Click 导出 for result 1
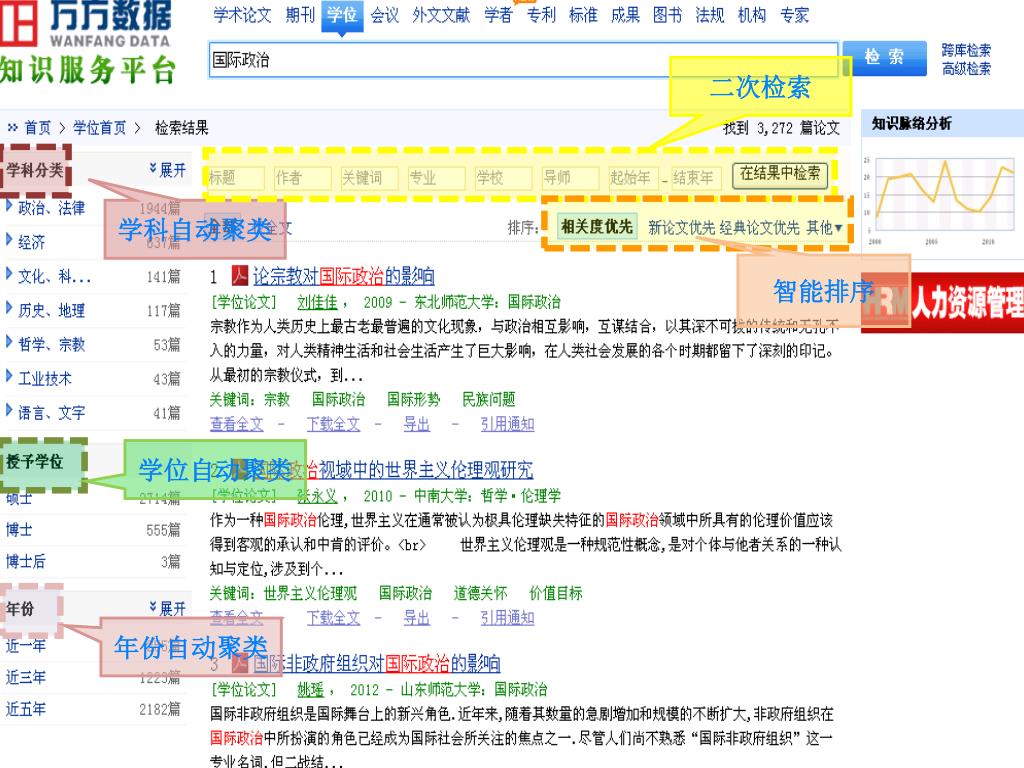This screenshot has height=768, width=1024. 417,424
